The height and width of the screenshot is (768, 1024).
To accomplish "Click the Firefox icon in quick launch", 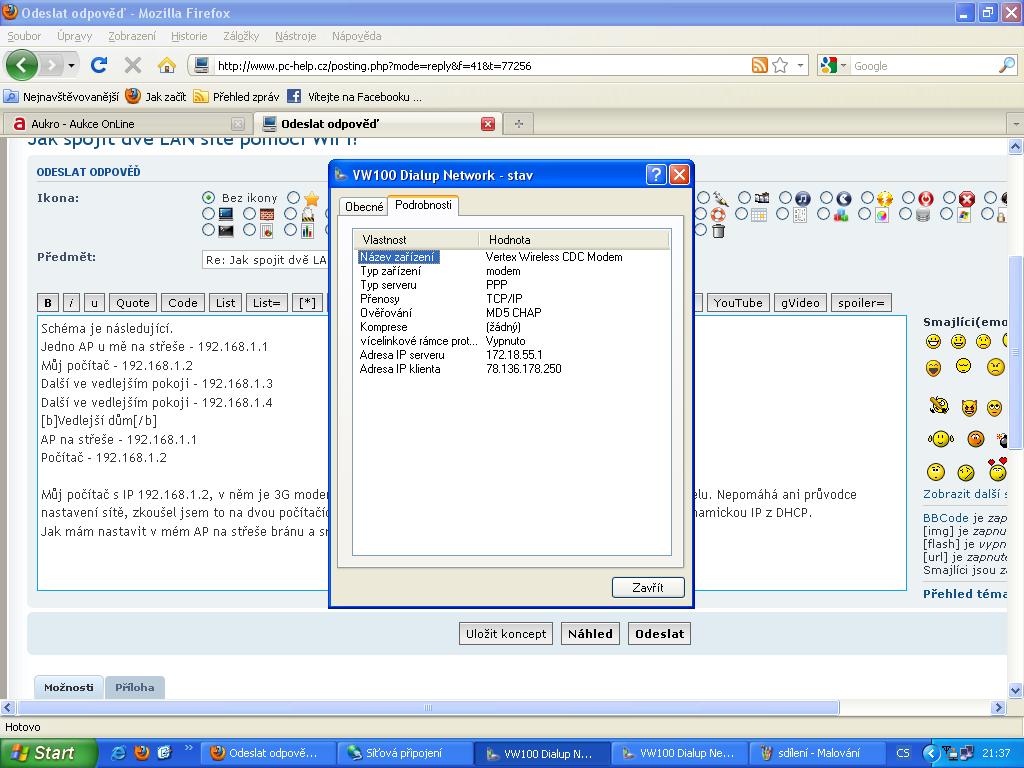I will pos(141,752).
